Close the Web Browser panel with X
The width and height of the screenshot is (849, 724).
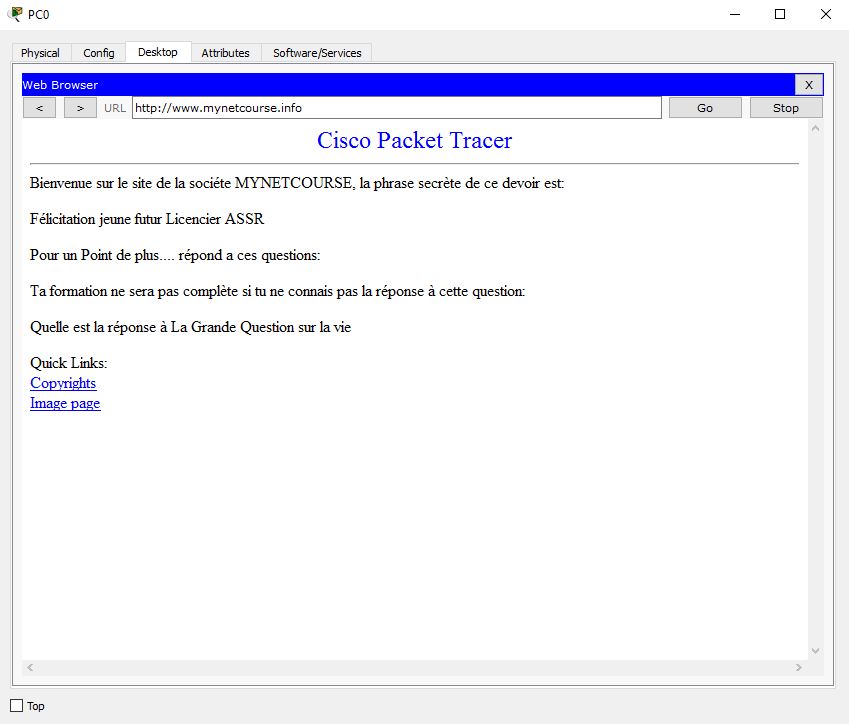(809, 85)
